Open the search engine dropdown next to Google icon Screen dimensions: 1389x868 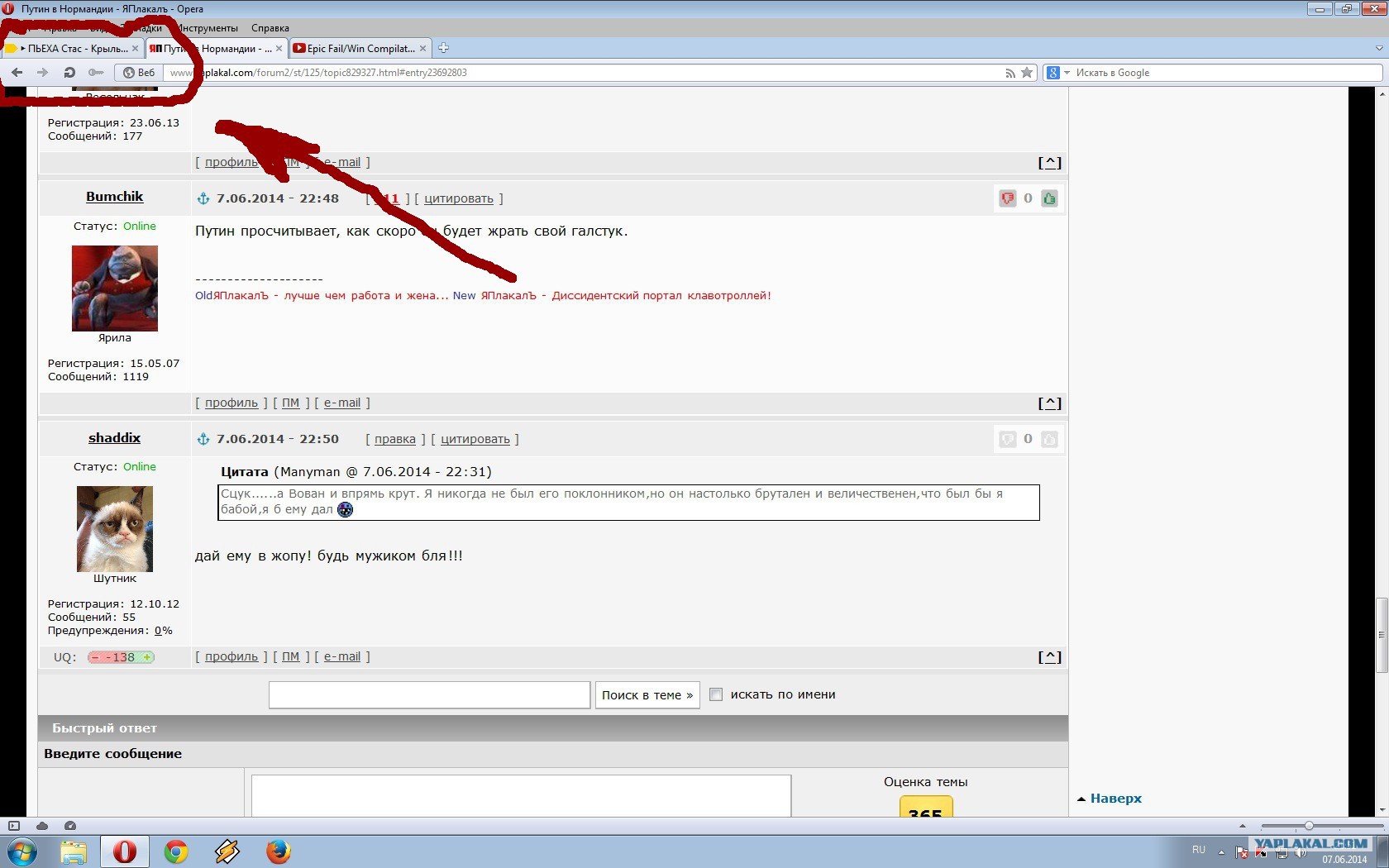[1067, 73]
